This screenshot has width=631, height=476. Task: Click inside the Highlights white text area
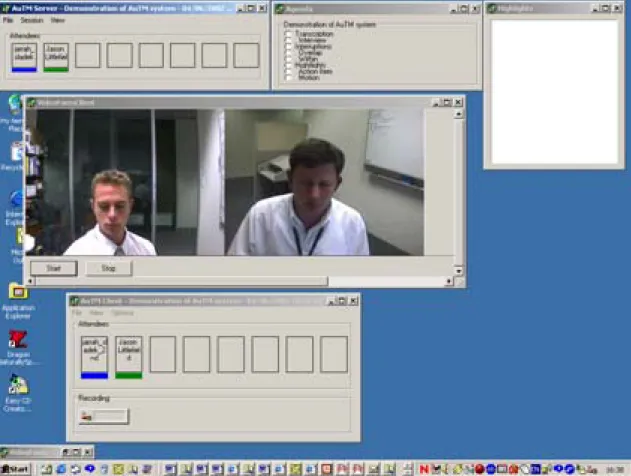[x=555, y=92]
